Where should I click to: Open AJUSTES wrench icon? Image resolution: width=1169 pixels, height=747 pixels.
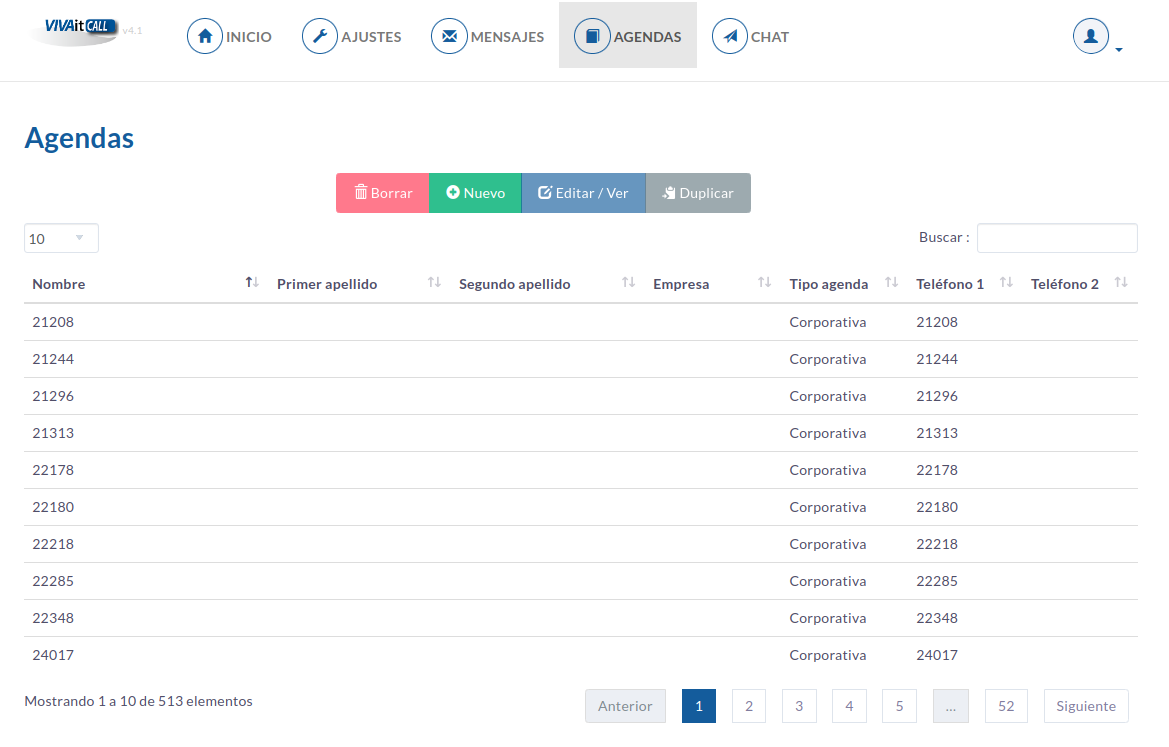(x=320, y=36)
